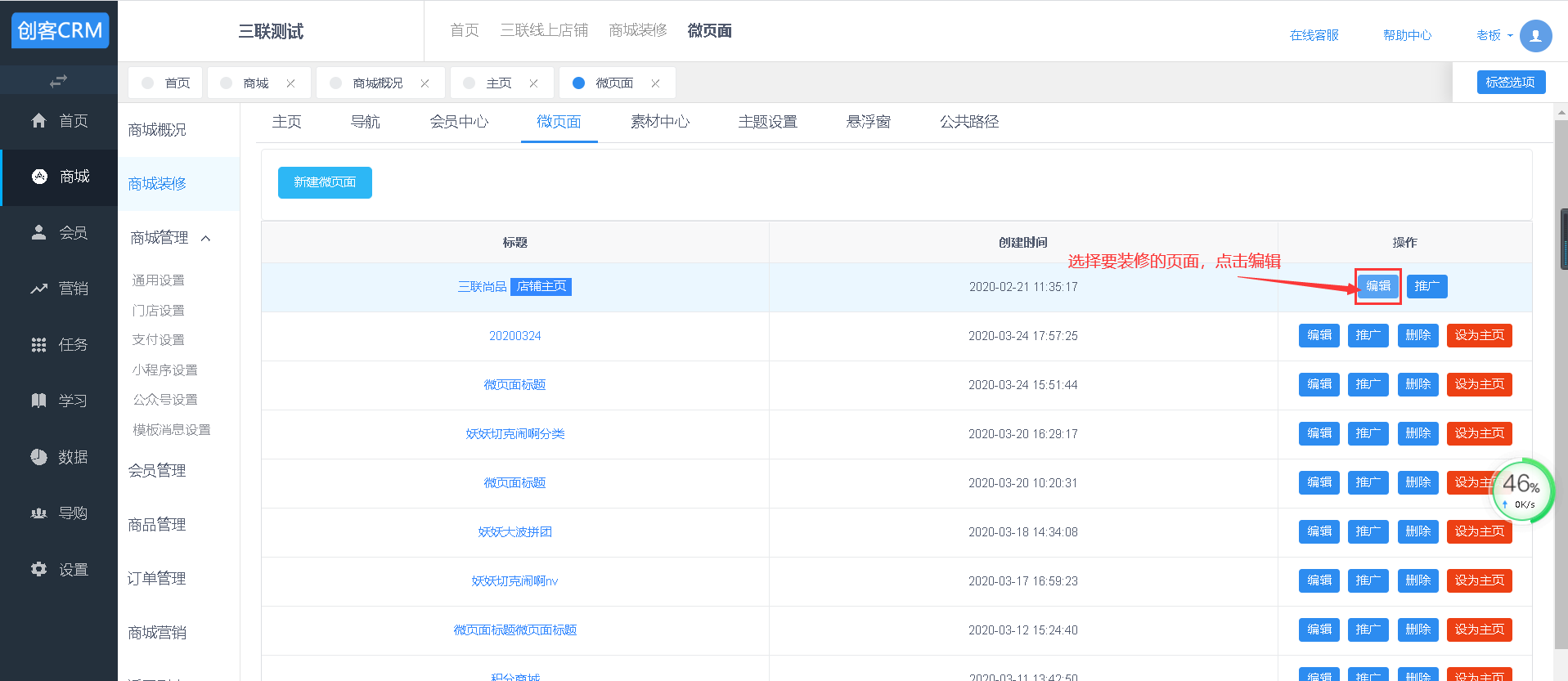Open the 营销 marketing trend icon

(x=38, y=289)
